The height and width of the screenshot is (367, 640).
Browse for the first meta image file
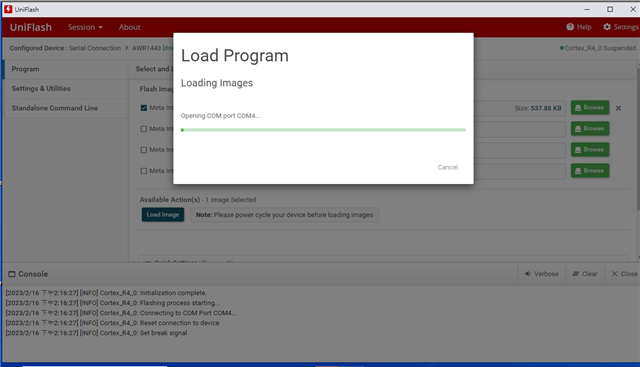coord(590,108)
